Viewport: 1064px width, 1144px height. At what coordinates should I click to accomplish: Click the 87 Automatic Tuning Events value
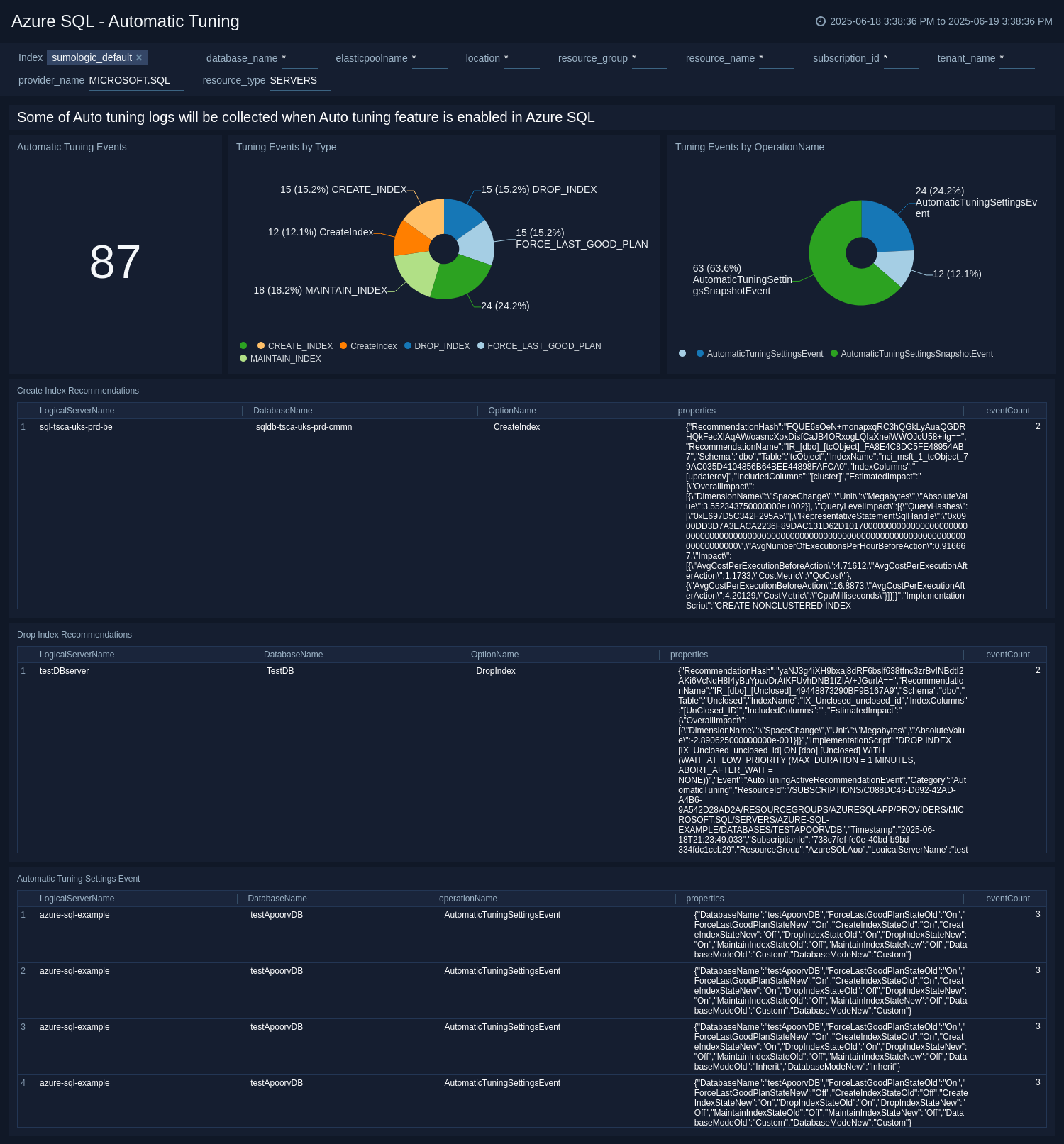coord(115,262)
